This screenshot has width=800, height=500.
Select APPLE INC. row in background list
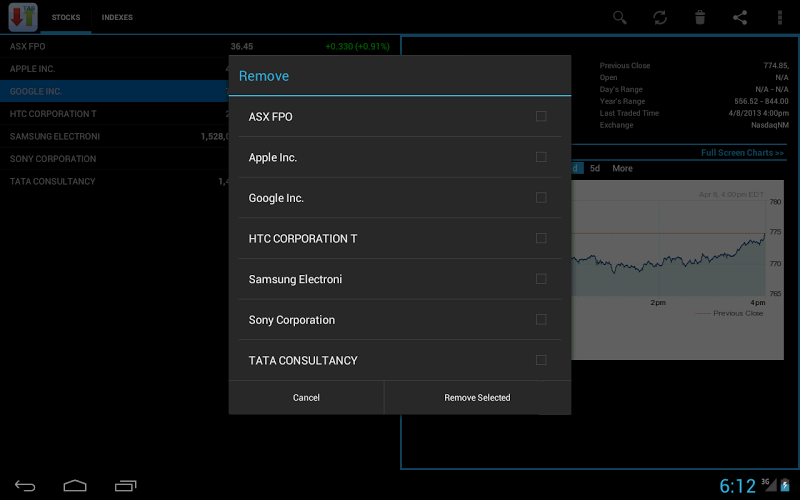[114, 69]
